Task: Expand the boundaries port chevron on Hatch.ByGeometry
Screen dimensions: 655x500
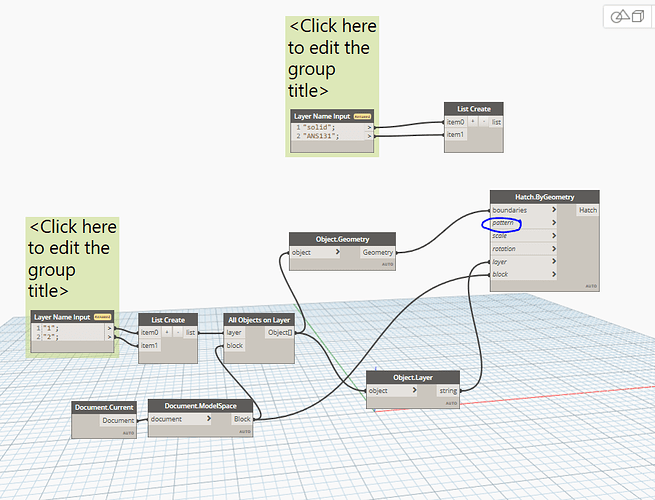Action: [554, 210]
